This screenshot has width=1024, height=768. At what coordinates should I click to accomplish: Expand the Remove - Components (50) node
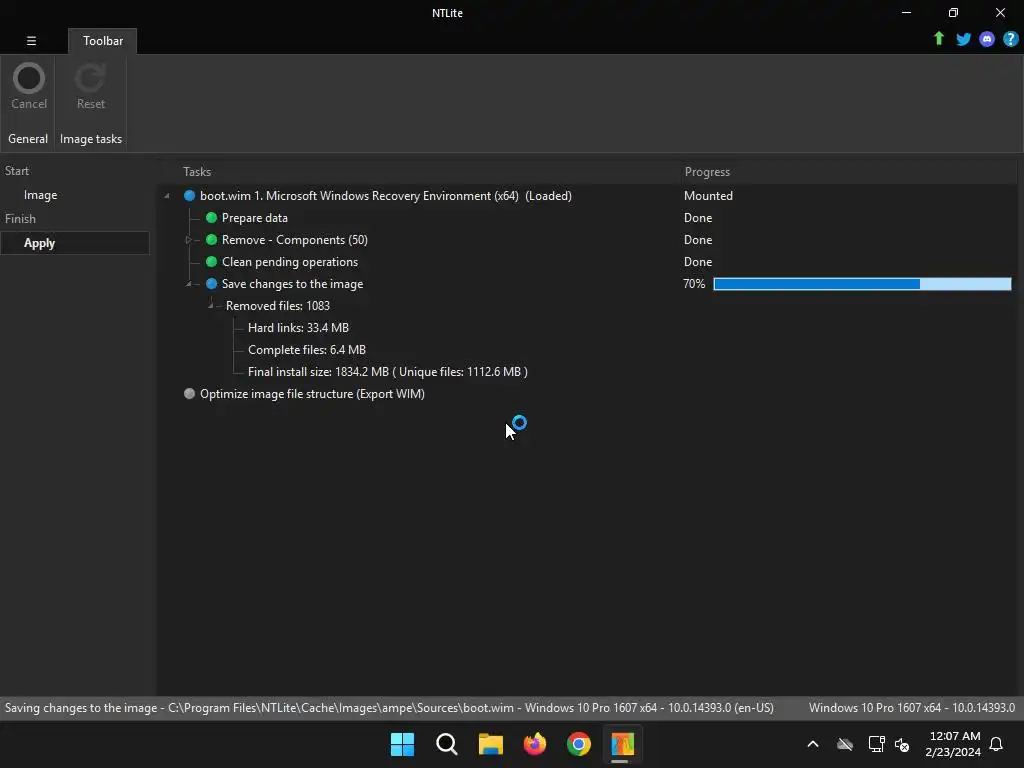189,240
